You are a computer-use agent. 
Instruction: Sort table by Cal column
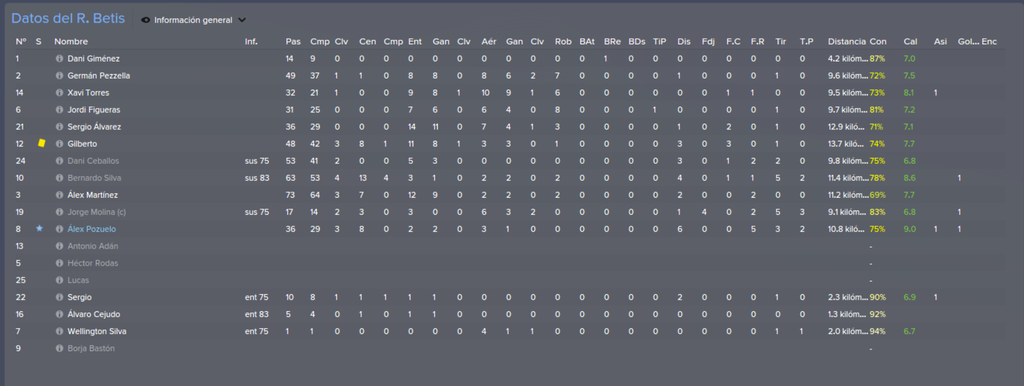(910, 42)
